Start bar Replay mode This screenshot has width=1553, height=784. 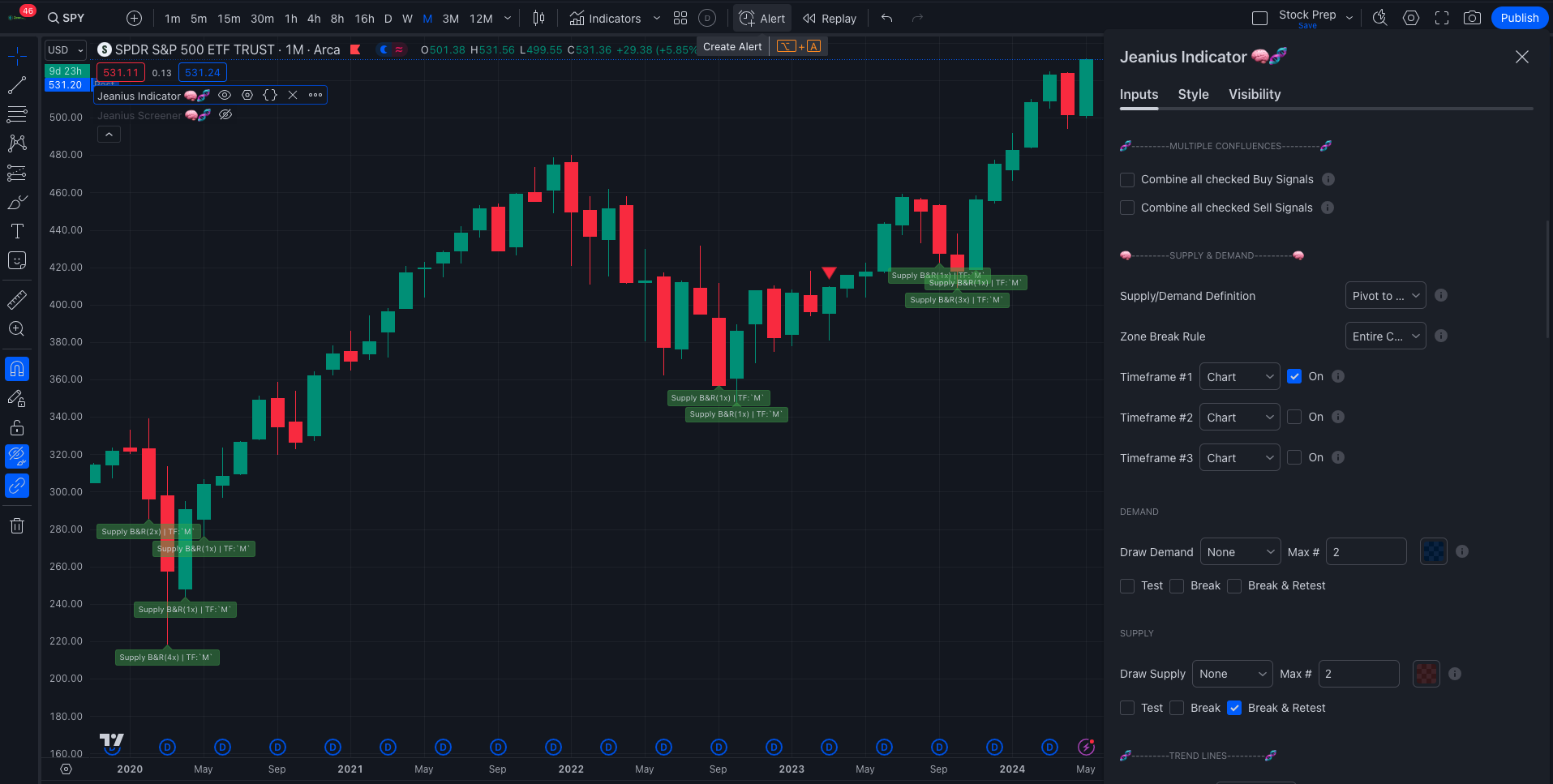[829, 18]
